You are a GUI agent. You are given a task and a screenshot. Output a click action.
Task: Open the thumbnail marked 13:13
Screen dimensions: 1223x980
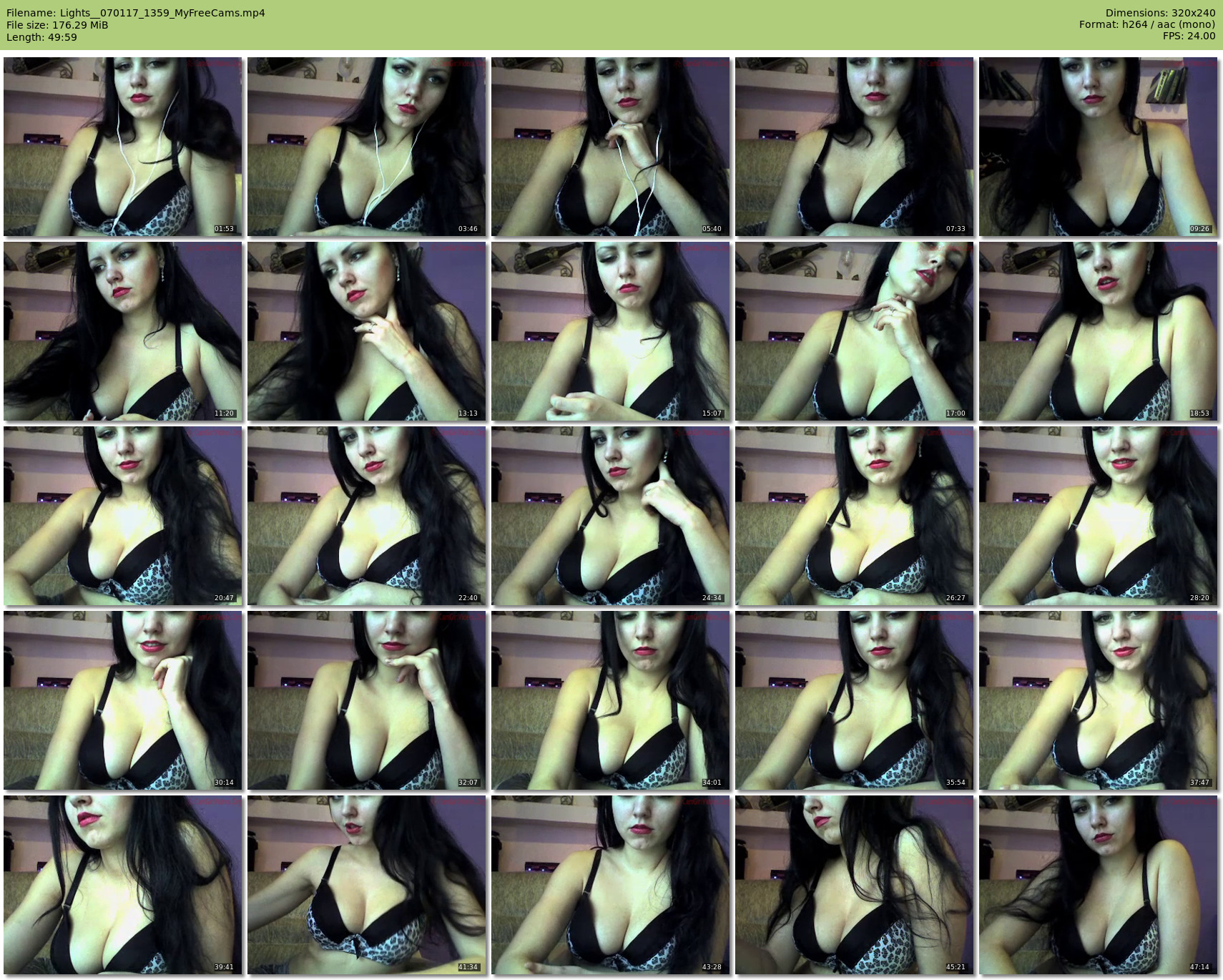coord(366,331)
